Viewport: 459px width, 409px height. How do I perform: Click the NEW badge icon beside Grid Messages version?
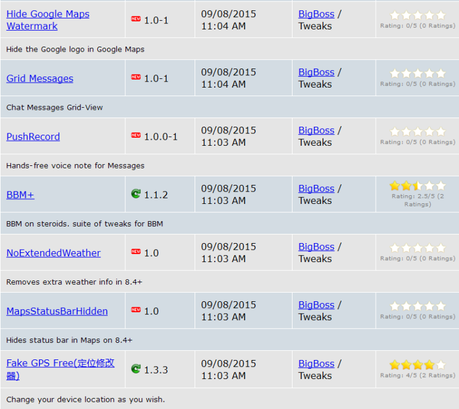click(x=136, y=77)
